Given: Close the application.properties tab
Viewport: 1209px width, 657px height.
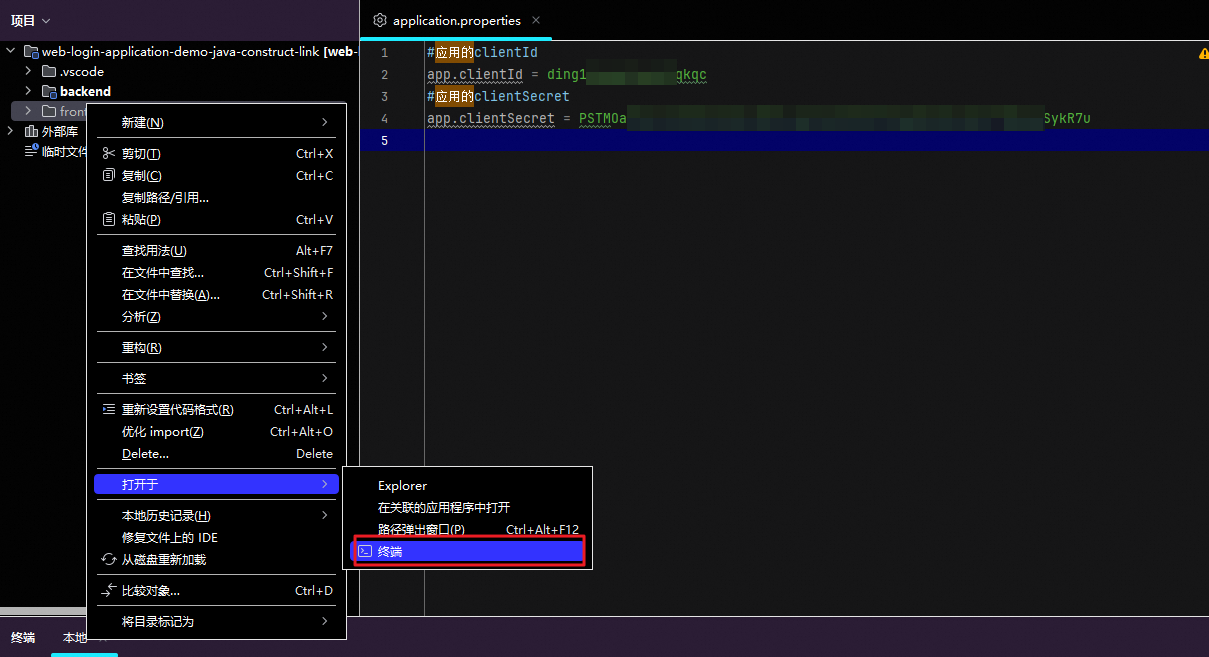Looking at the screenshot, I should [x=536, y=20].
